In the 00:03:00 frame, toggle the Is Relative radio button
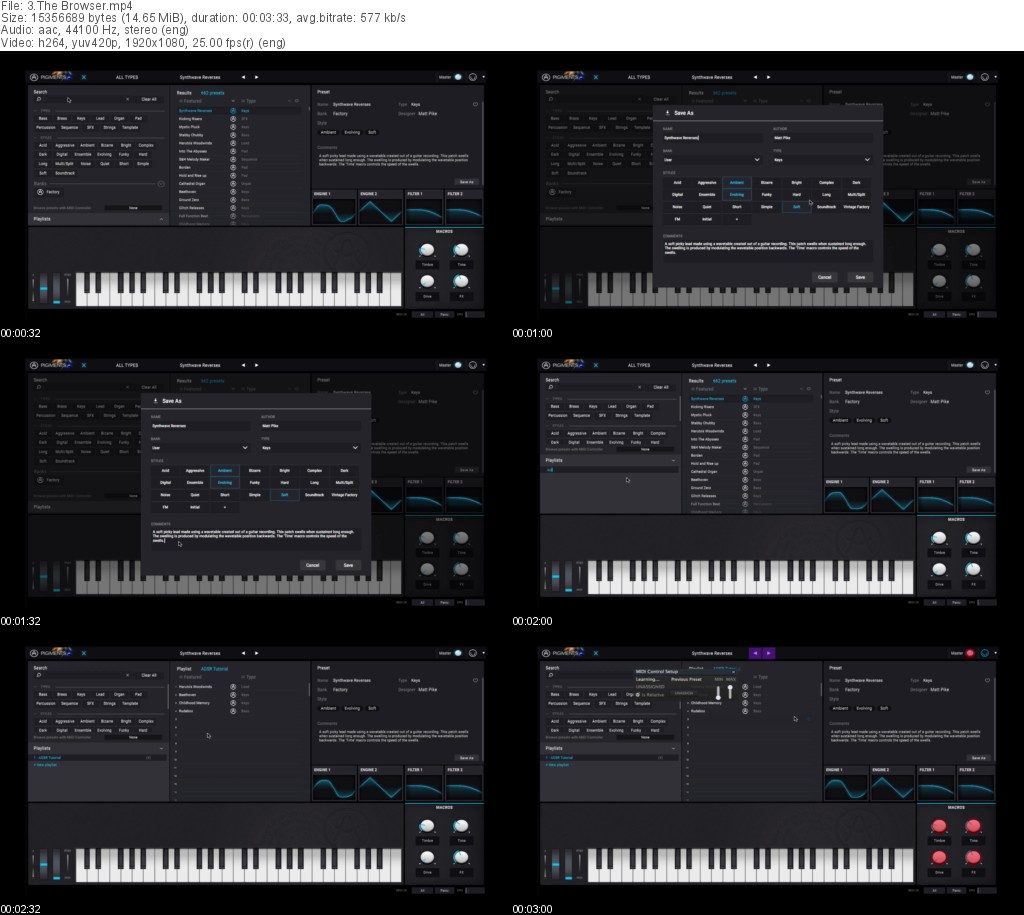The width and height of the screenshot is (1024, 915). (x=638, y=695)
